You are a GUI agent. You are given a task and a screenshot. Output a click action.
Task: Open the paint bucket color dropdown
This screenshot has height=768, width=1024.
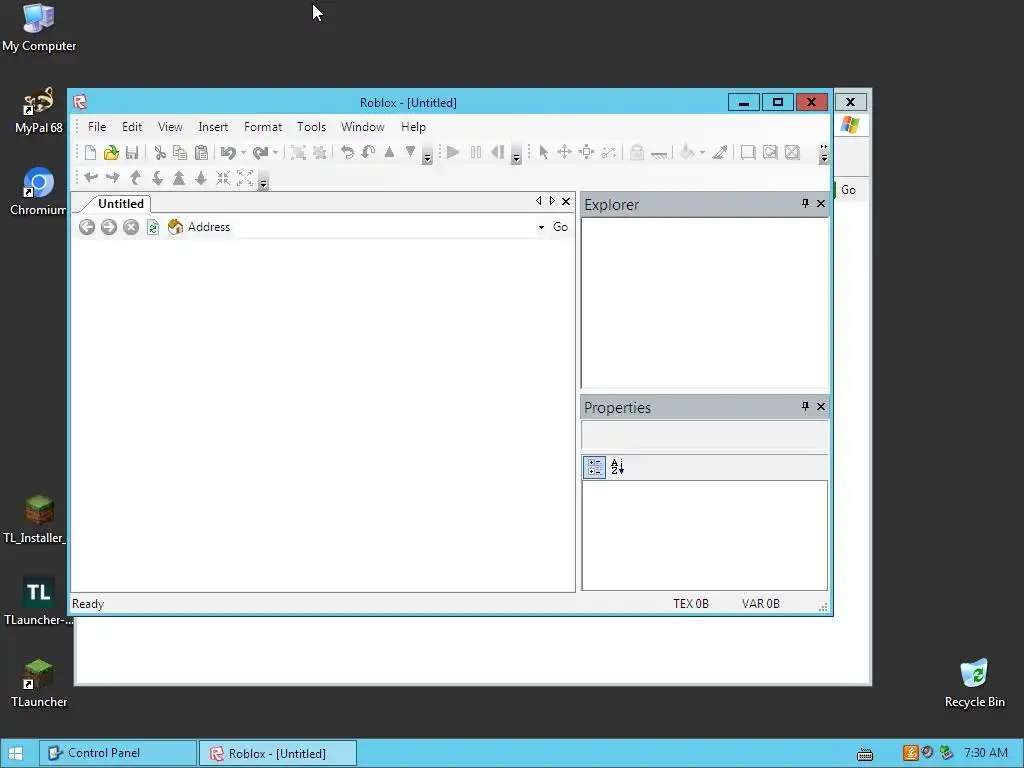click(x=703, y=153)
